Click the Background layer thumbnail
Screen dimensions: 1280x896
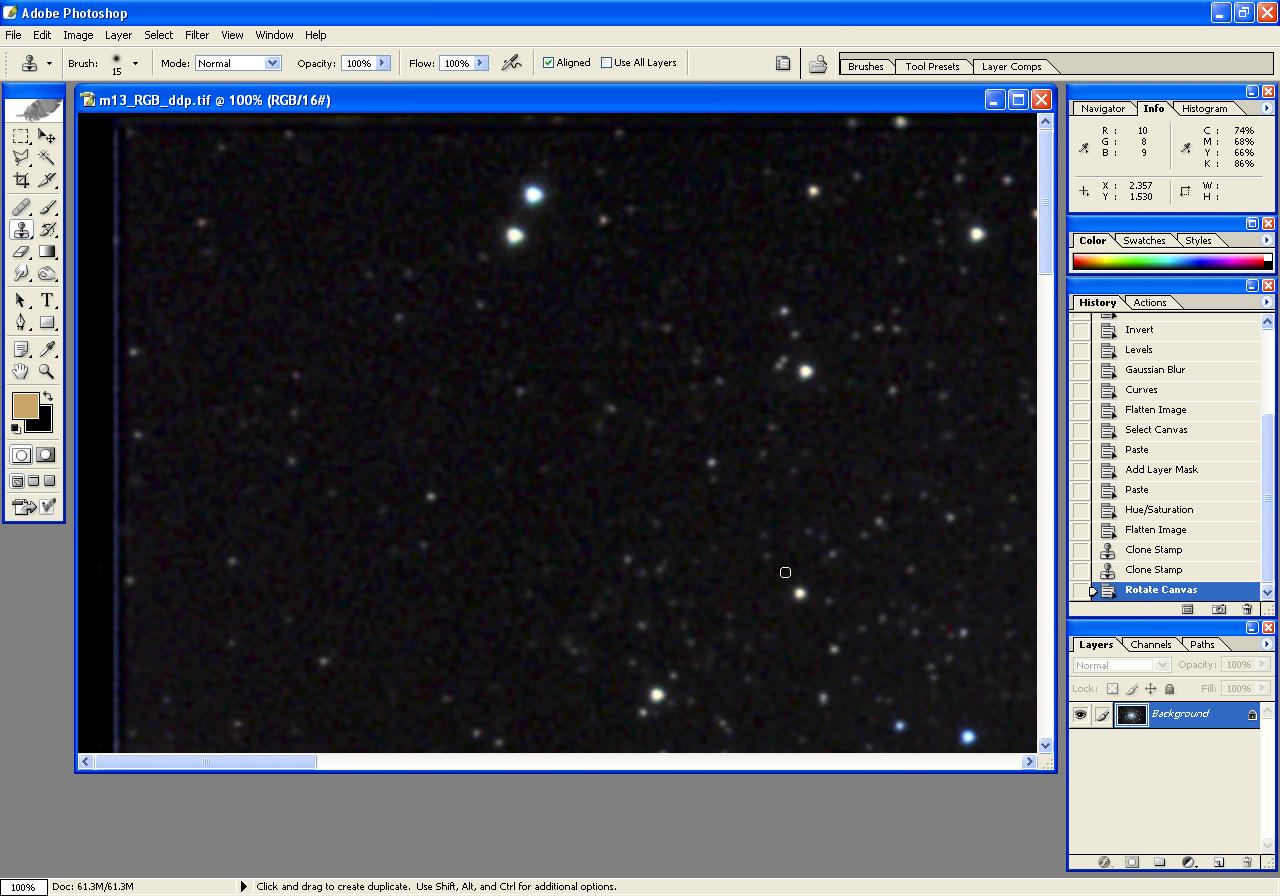click(x=1132, y=714)
